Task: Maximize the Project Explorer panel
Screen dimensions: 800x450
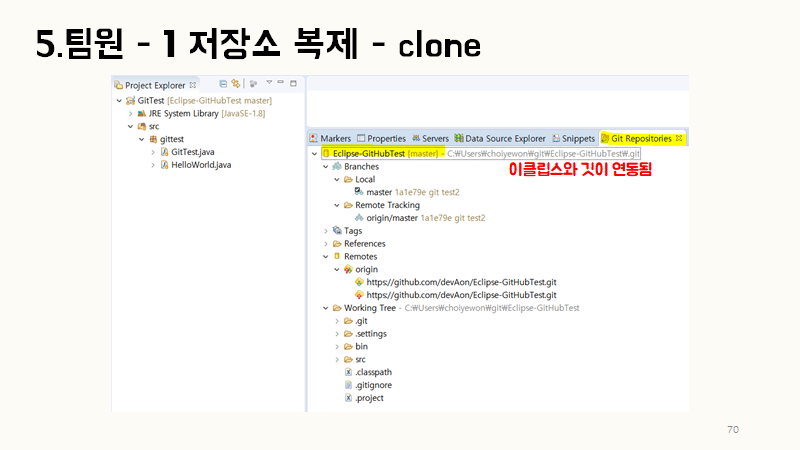Action: click(x=293, y=84)
